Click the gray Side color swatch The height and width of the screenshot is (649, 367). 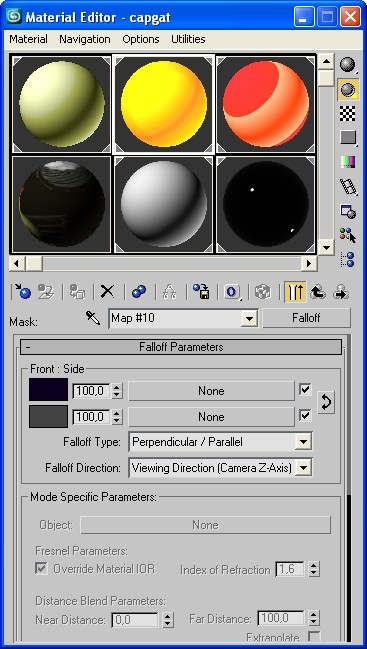(x=48, y=416)
